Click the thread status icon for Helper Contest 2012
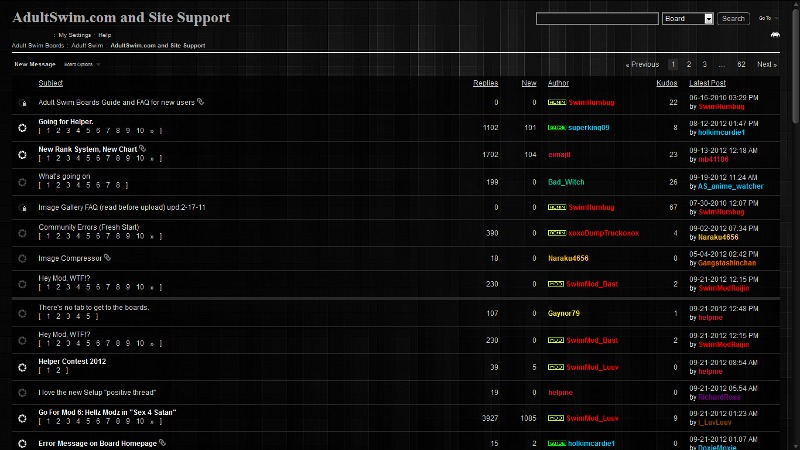The image size is (800, 450). point(22,367)
